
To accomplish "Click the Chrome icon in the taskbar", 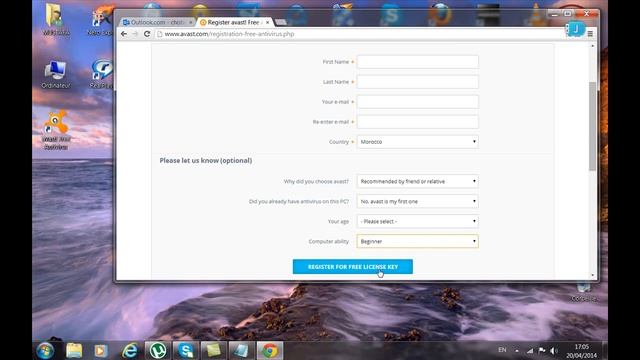I will [x=270, y=351].
